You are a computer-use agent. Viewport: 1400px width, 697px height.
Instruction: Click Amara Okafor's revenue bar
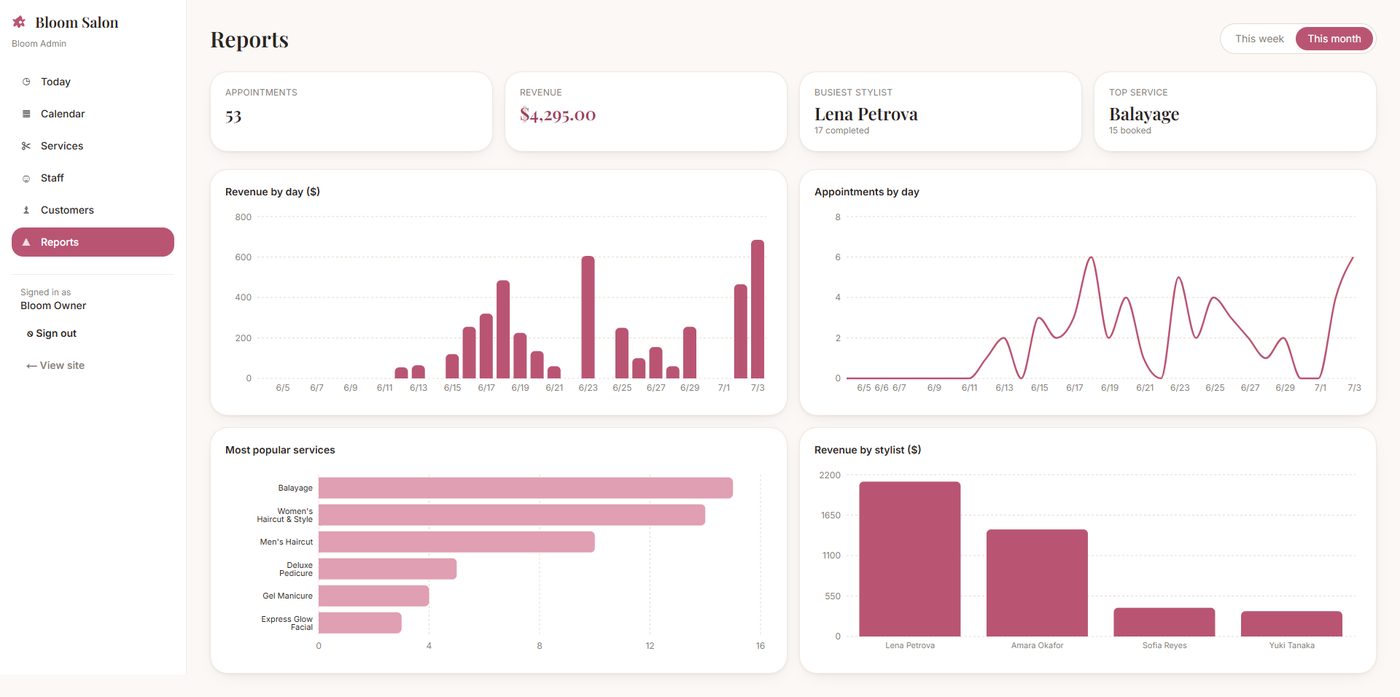[x=1037, y=583]
